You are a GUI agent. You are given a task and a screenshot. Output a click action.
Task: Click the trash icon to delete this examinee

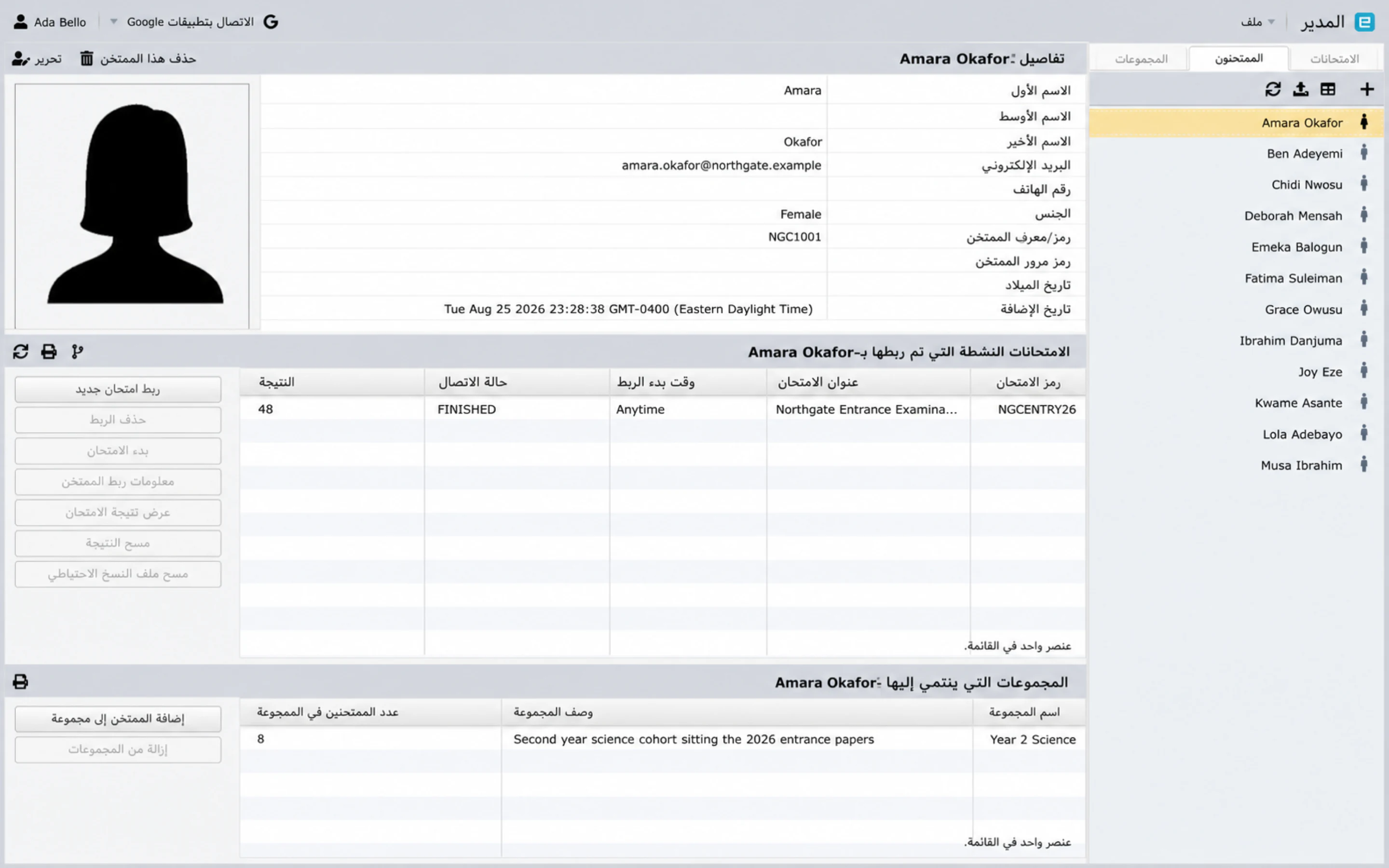(87, 58)
